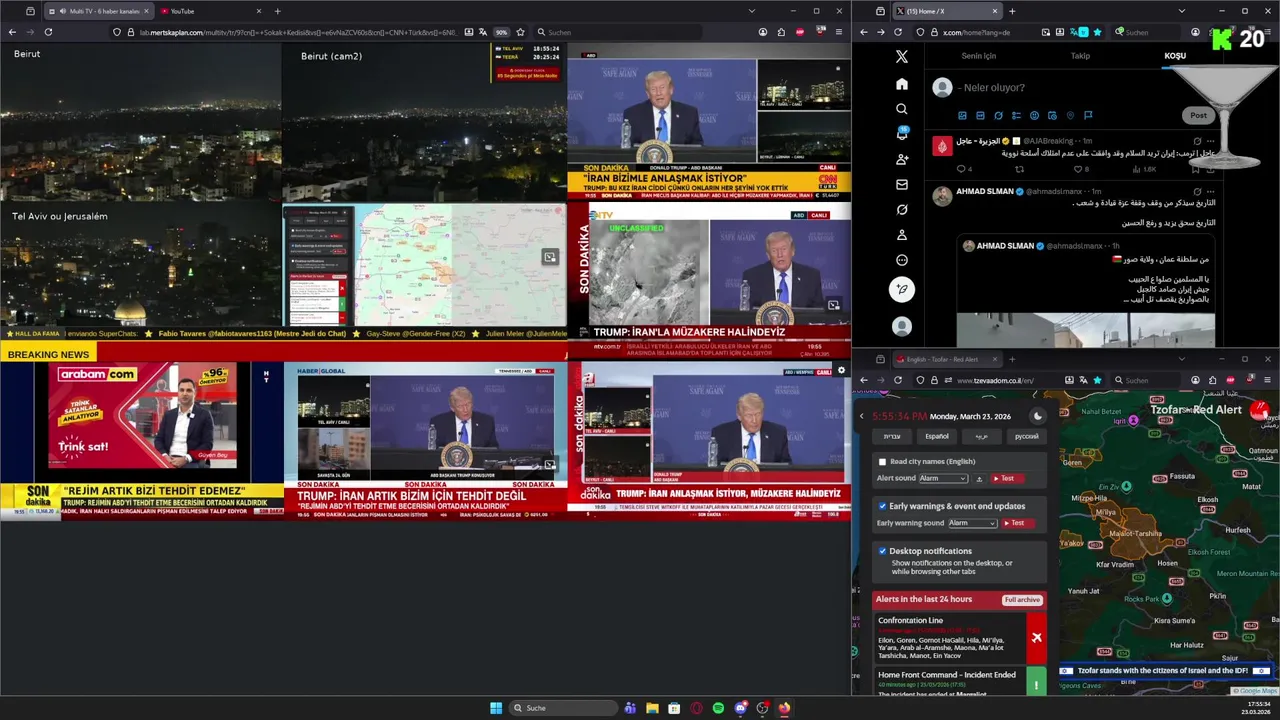Switch Tzofar language to עברית
Viewport: 1280px width, 720px height.
point(892,436)
